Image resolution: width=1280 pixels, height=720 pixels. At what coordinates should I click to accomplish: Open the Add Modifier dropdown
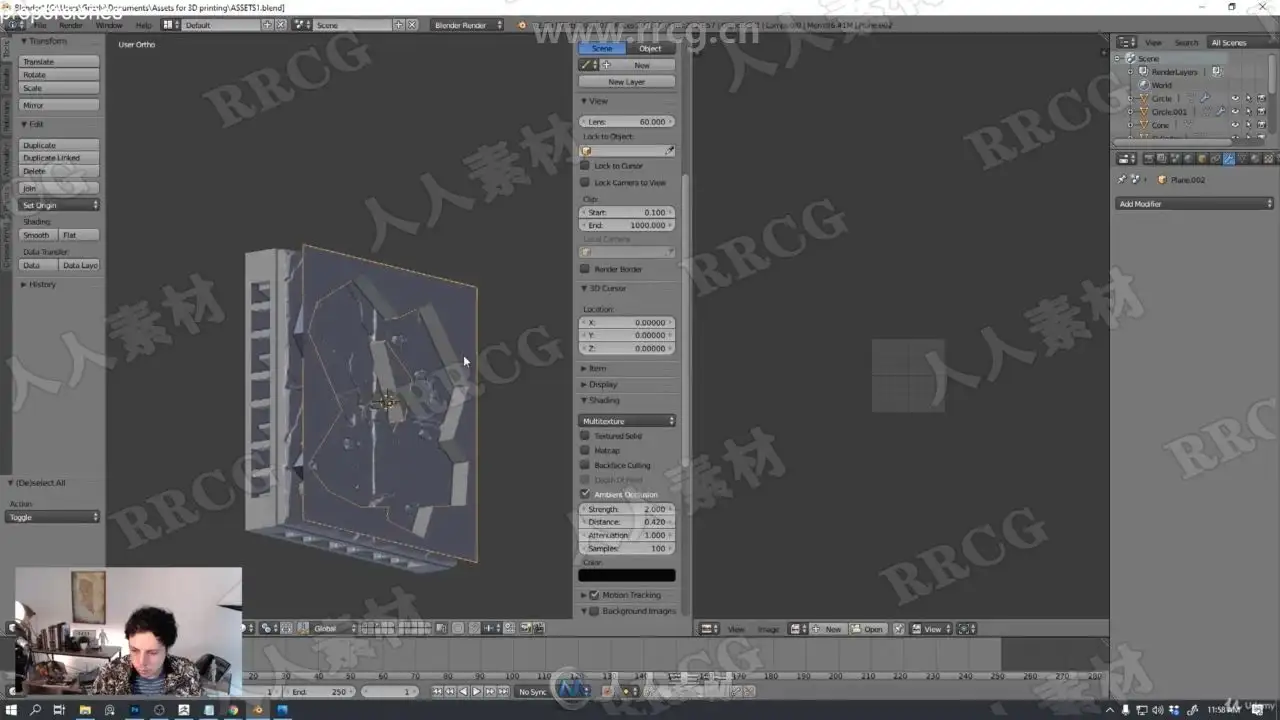click(1195, 204)
